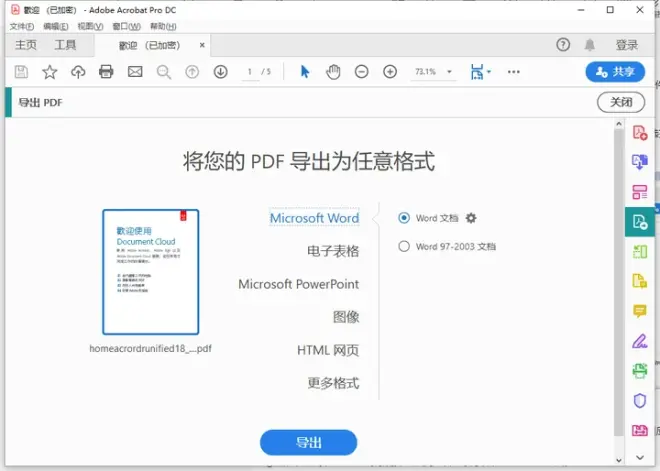Click the 关闭 button
Viewport: 660px width, 471px height.
pyautogui.click(x=621, y=102)
